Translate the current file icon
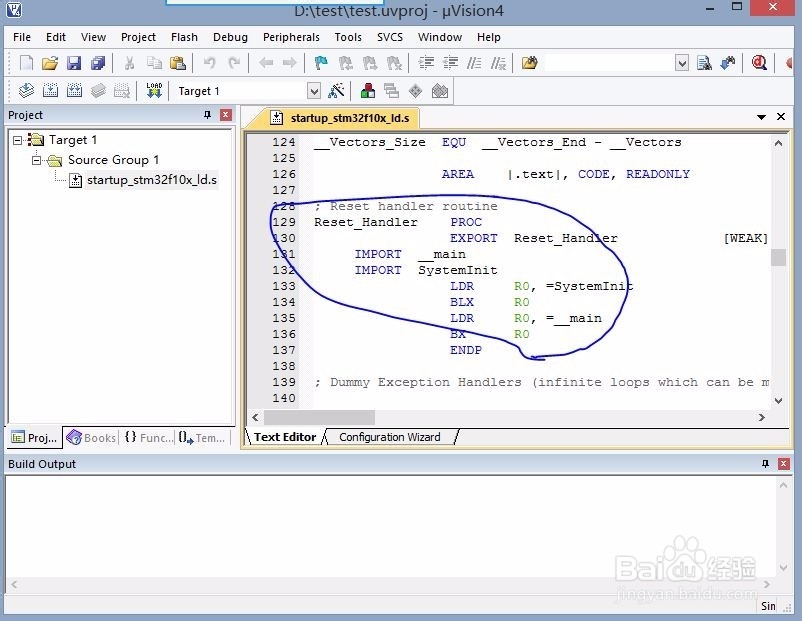802x621 pixels. (26, 91)
